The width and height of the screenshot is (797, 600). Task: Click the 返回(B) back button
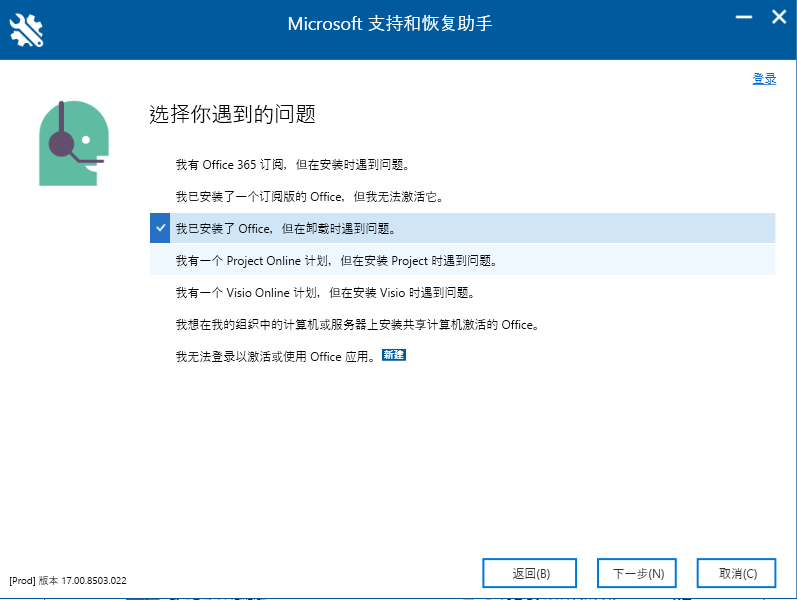(530, 574)
